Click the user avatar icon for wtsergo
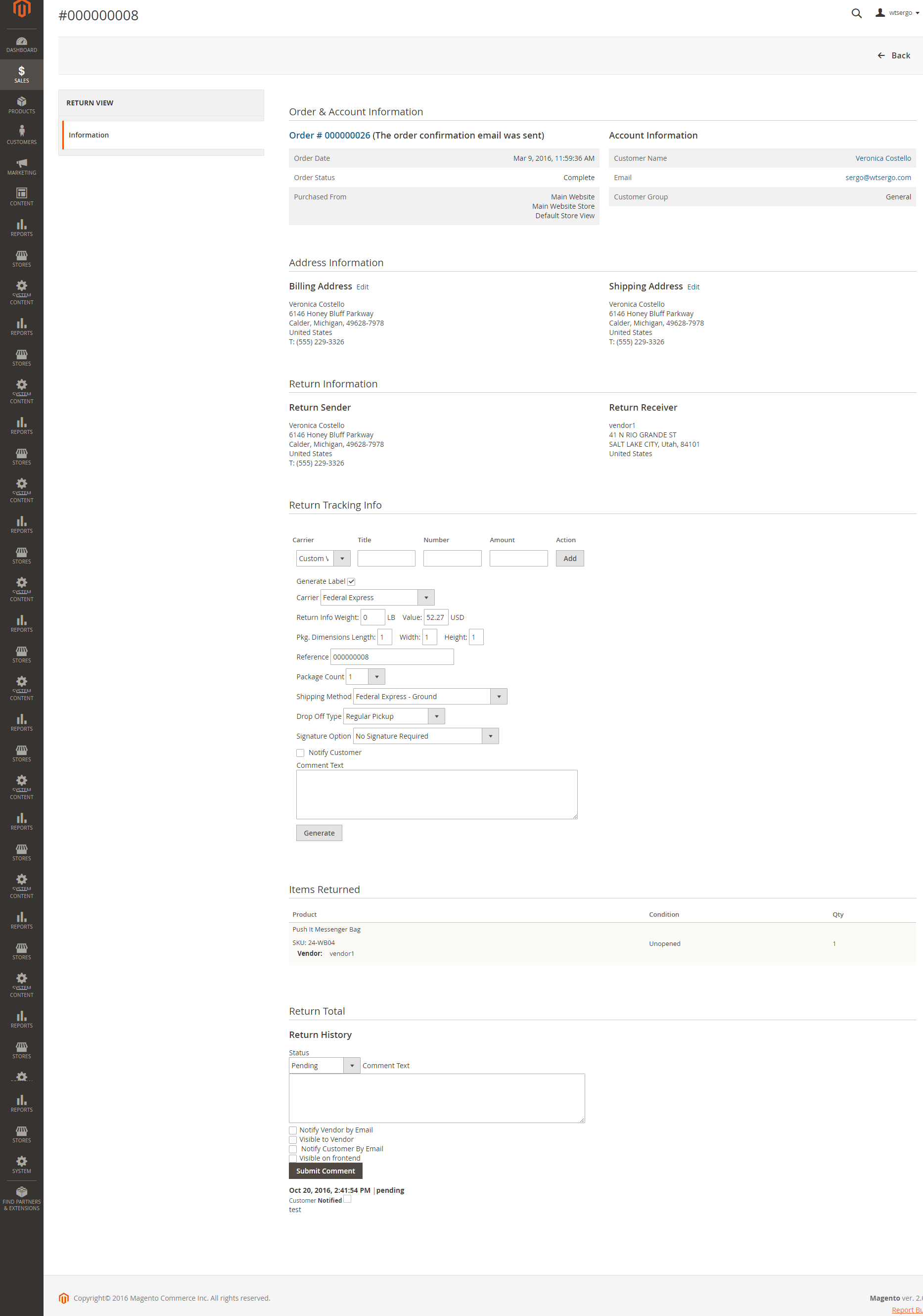Image resolution: width=923 pixels, height=1316 pixels. tap(880, 12)
